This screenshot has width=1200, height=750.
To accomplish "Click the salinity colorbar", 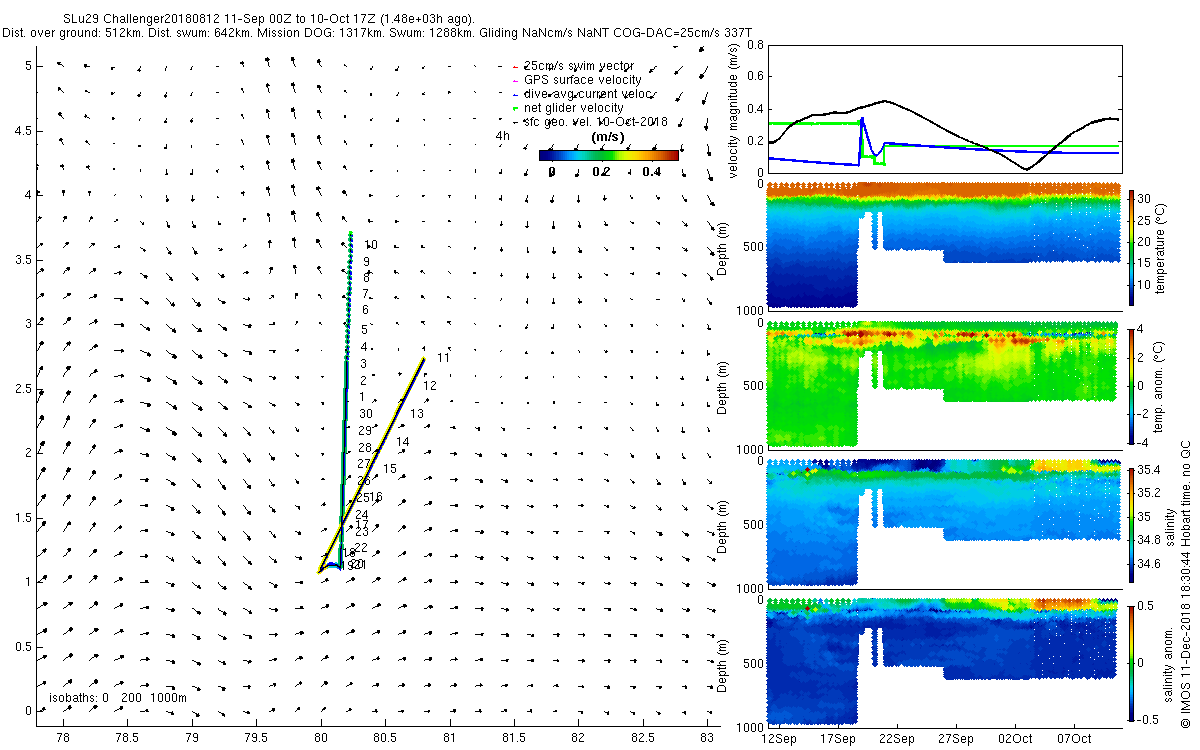I will click(1133, 524).
